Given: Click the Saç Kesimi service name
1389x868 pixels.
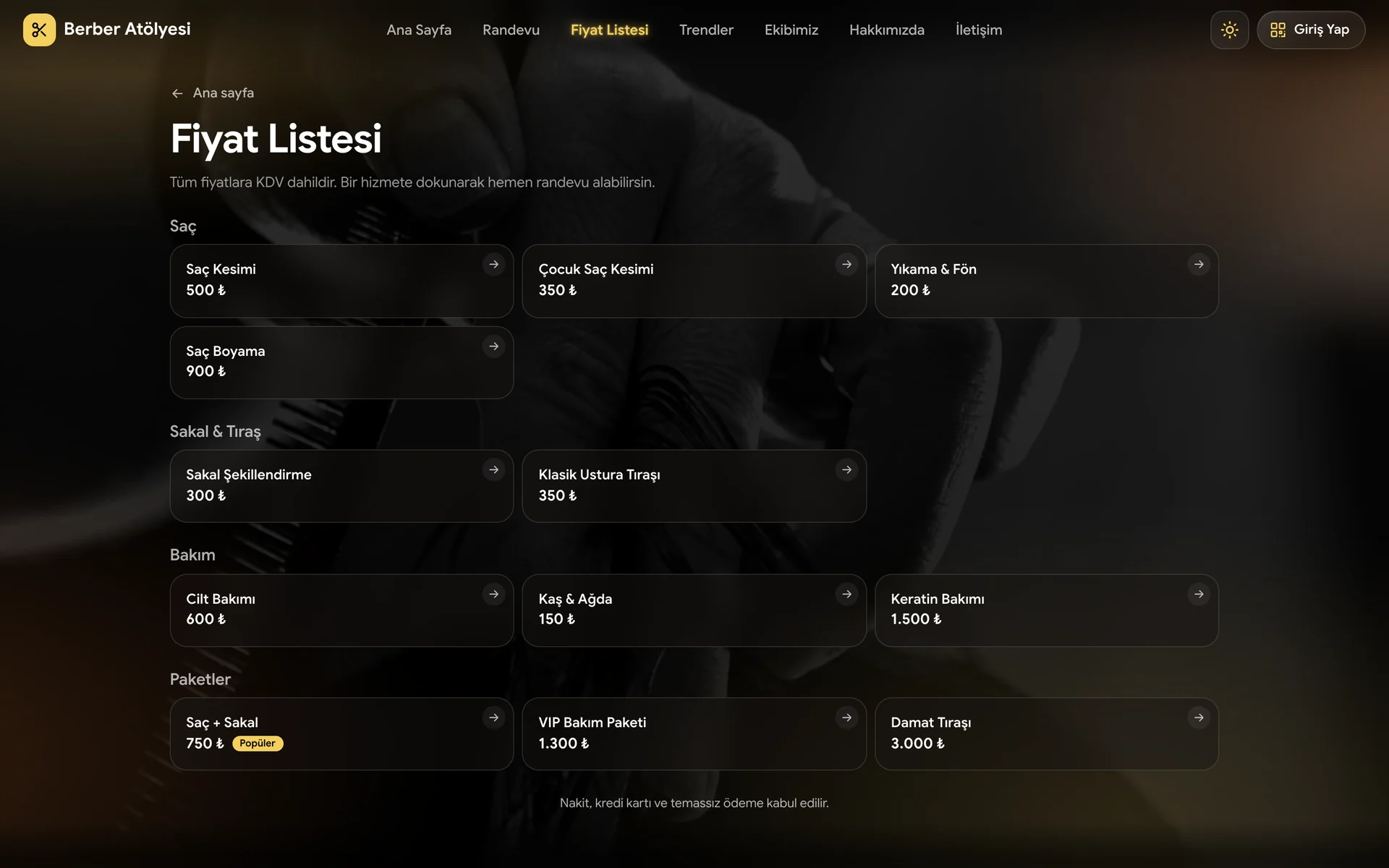Looking at the screenshot, I should pos(221,269).
